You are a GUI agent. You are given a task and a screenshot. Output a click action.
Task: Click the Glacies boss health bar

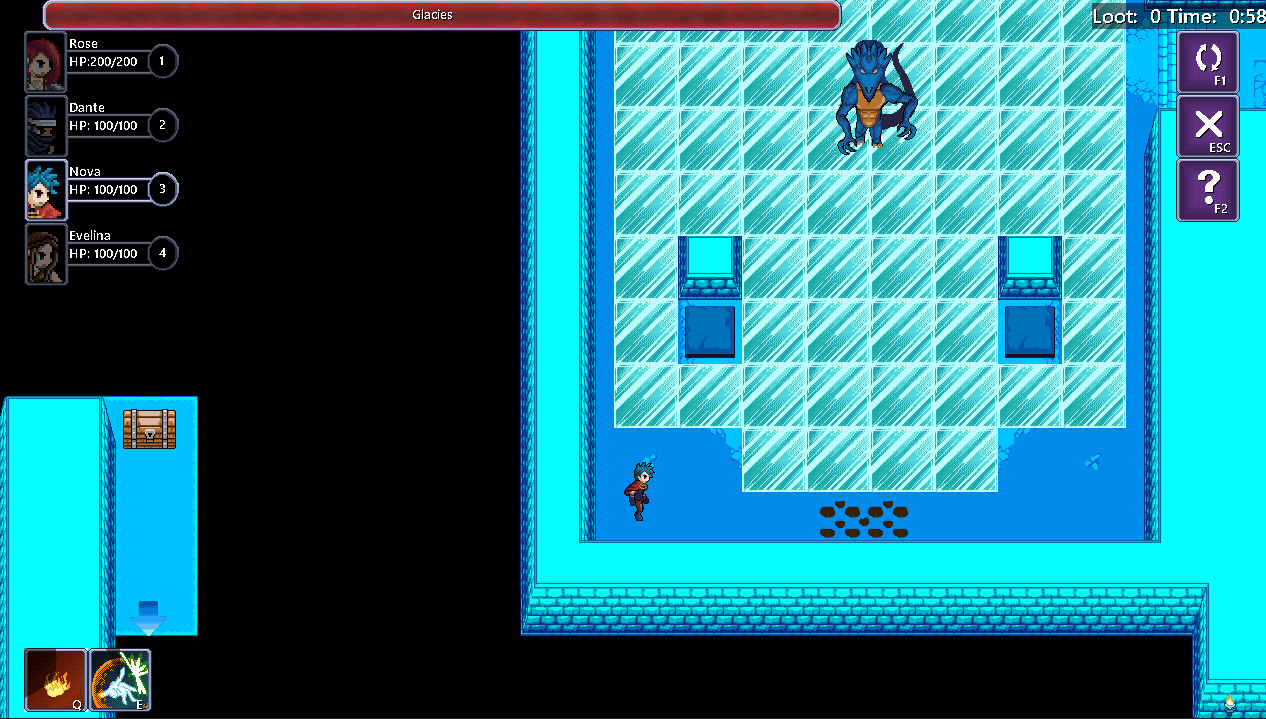click(433, 14)
